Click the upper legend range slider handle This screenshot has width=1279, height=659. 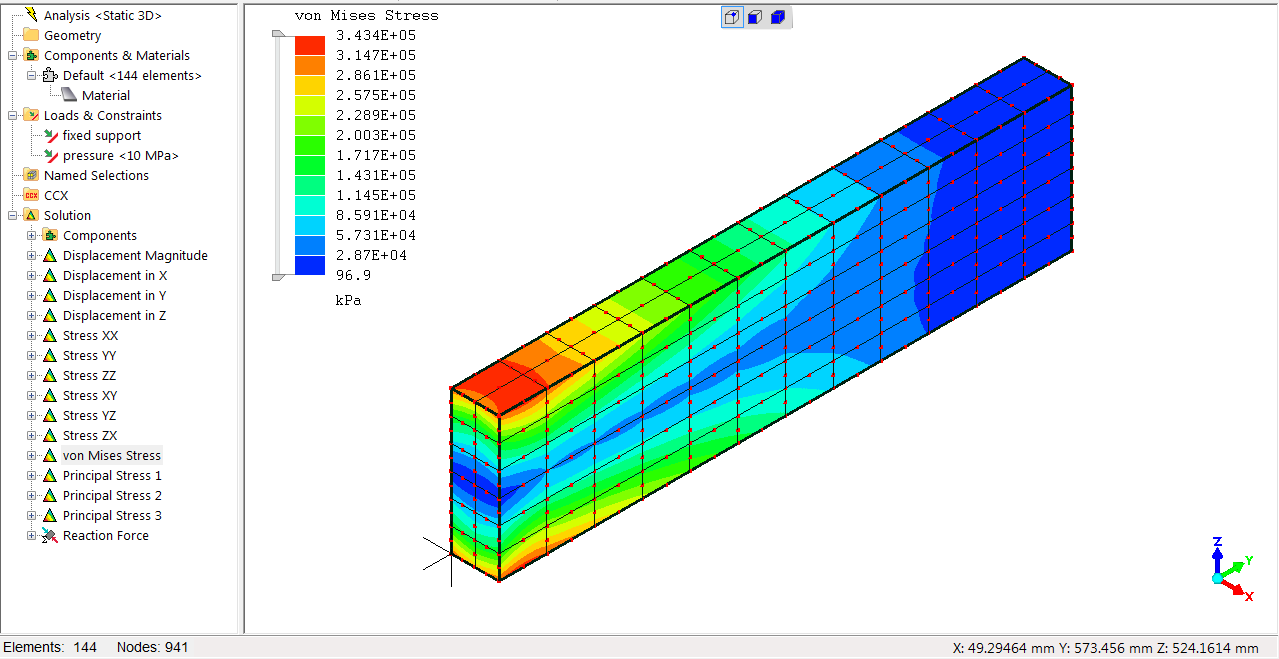pyautogui.click(x=279, y=34)
